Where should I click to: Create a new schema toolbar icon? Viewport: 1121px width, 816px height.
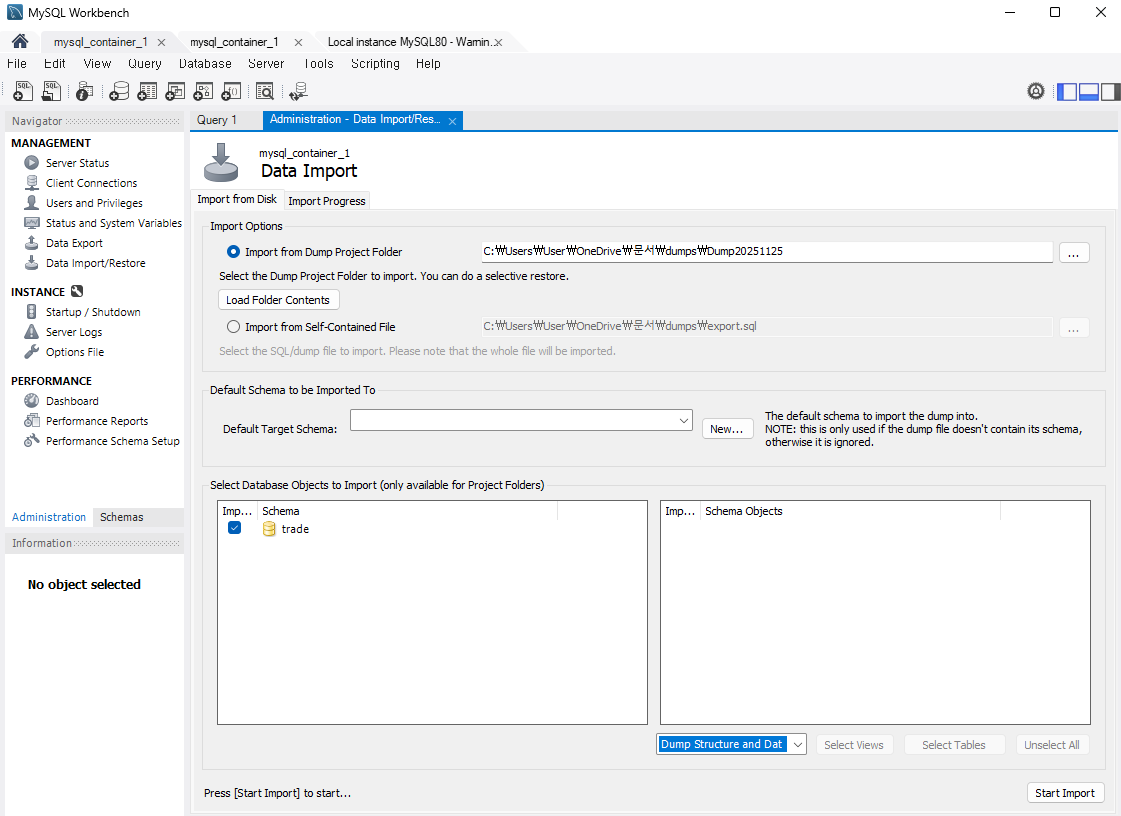[119, 91]
